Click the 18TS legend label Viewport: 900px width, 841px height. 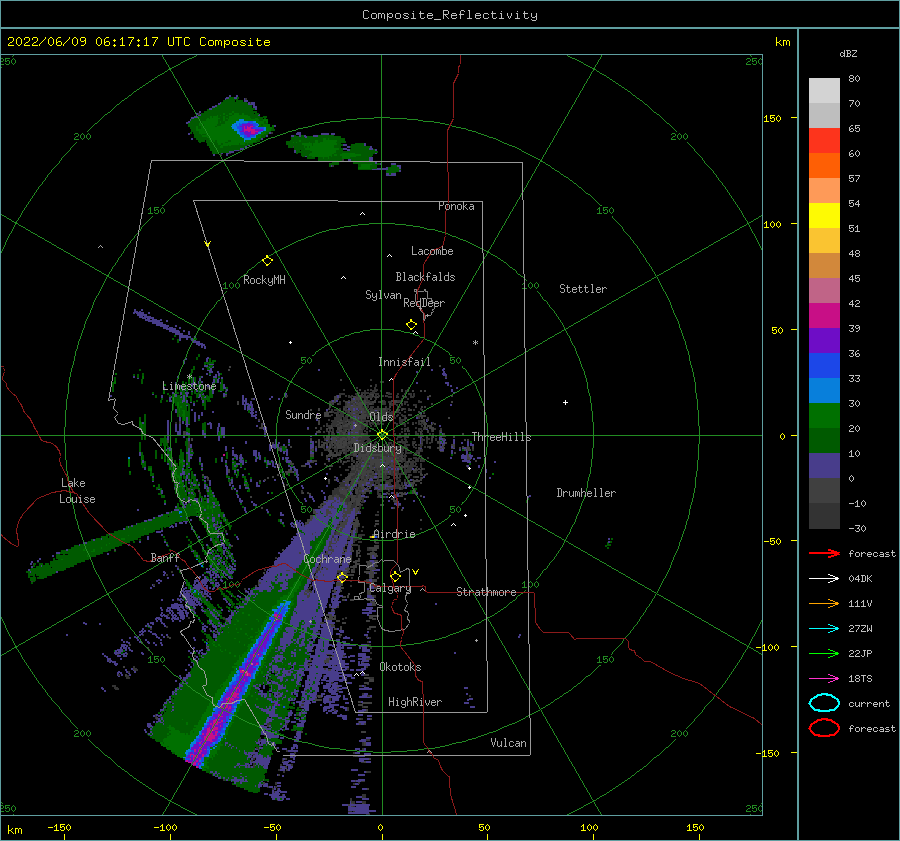(860, 679)
